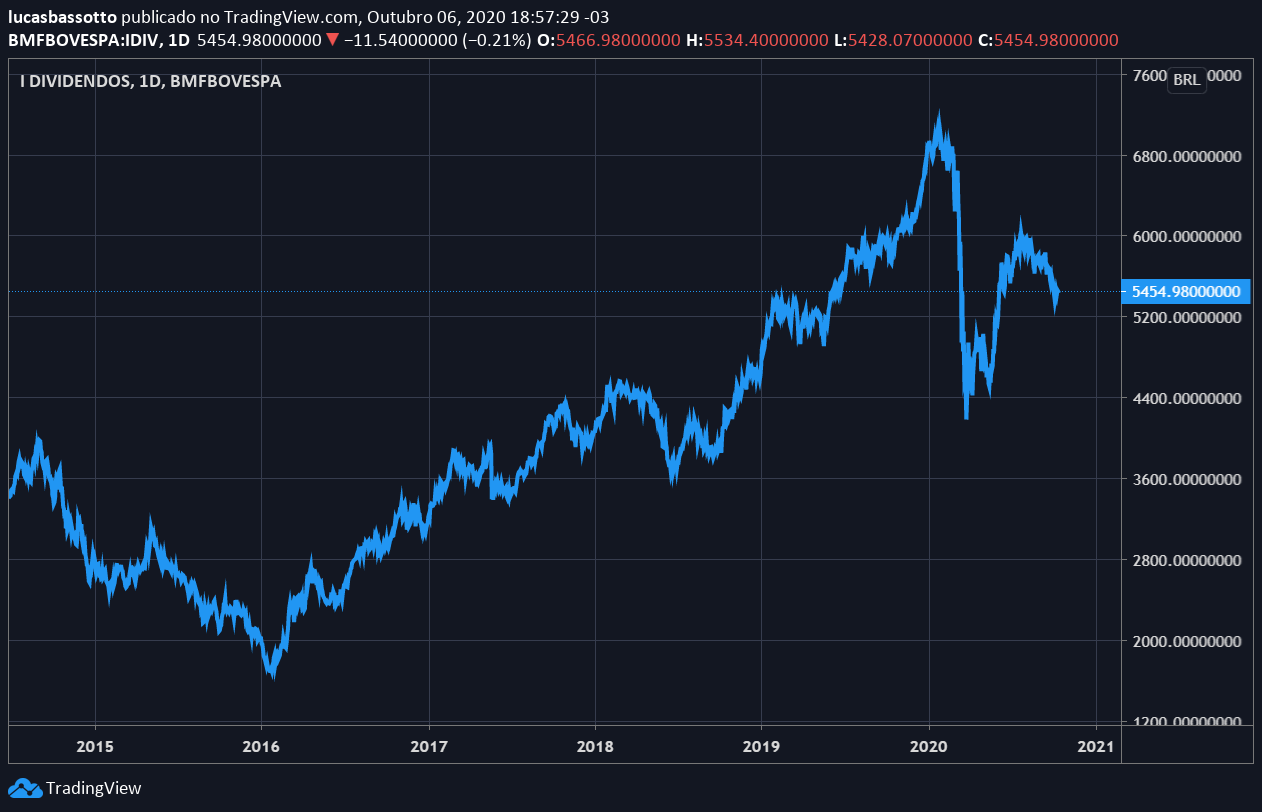Click the 1200 price axis label
1262x812 pixels.
[1187, 721]
